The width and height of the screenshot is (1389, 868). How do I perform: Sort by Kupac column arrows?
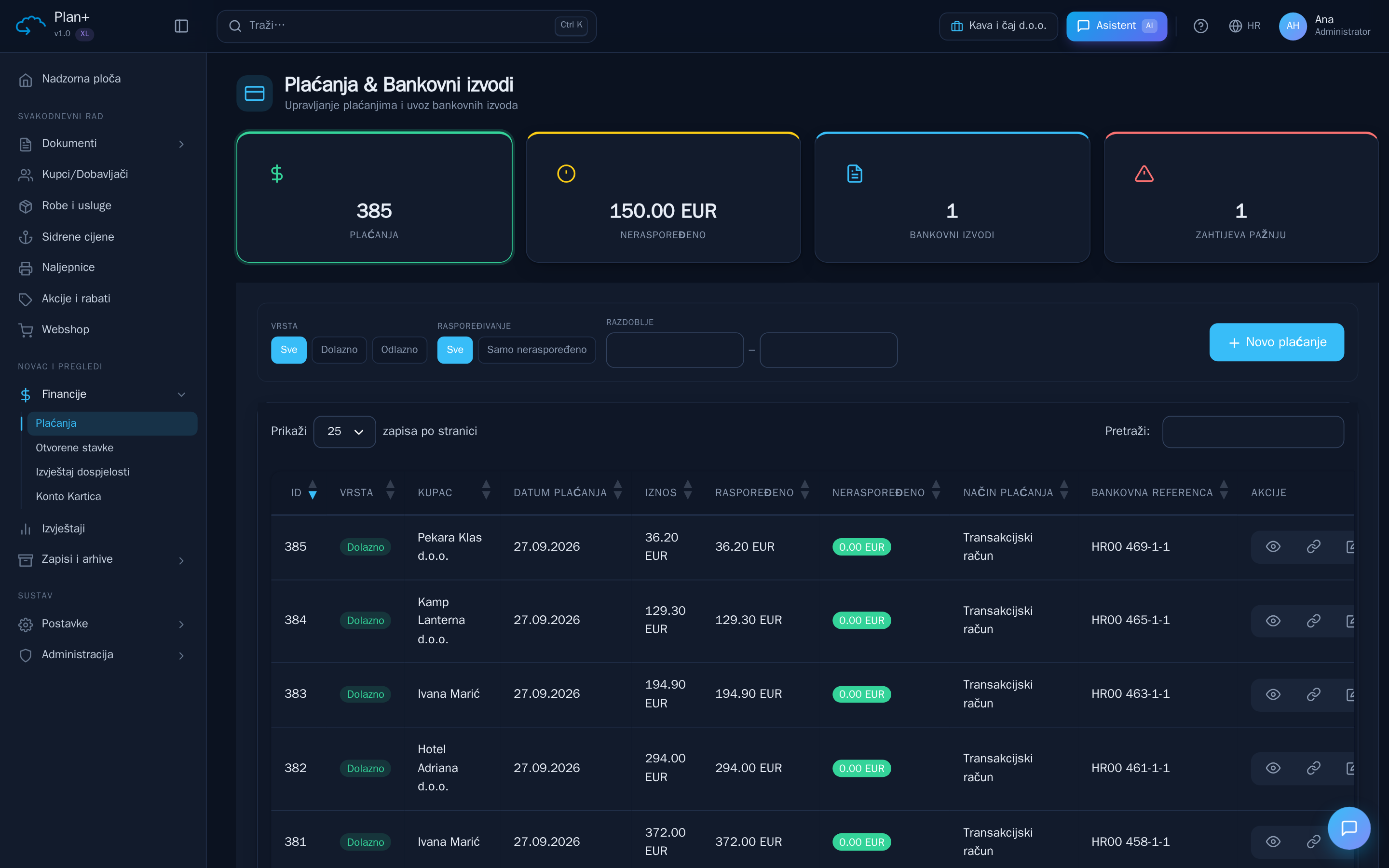[486, 490]
